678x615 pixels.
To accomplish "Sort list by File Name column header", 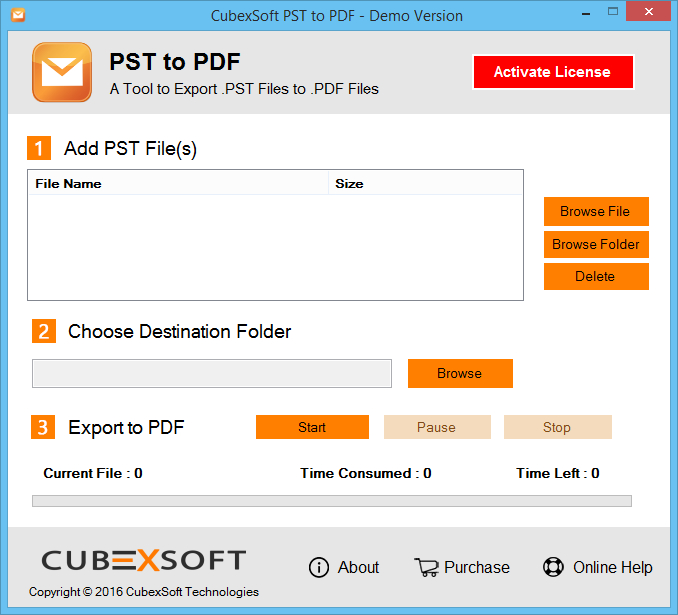I will (x=180, y=184).
